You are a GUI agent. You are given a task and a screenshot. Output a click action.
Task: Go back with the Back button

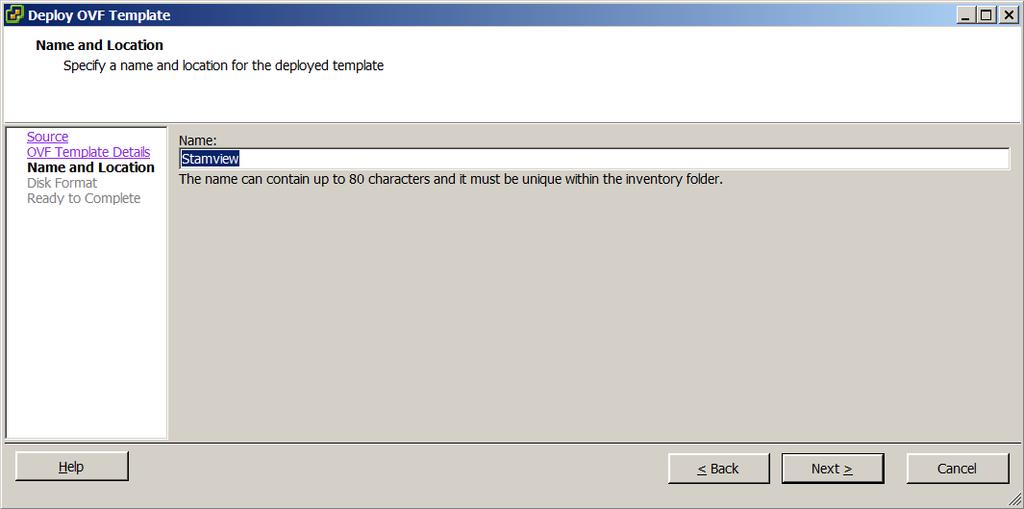click(718, 468)
